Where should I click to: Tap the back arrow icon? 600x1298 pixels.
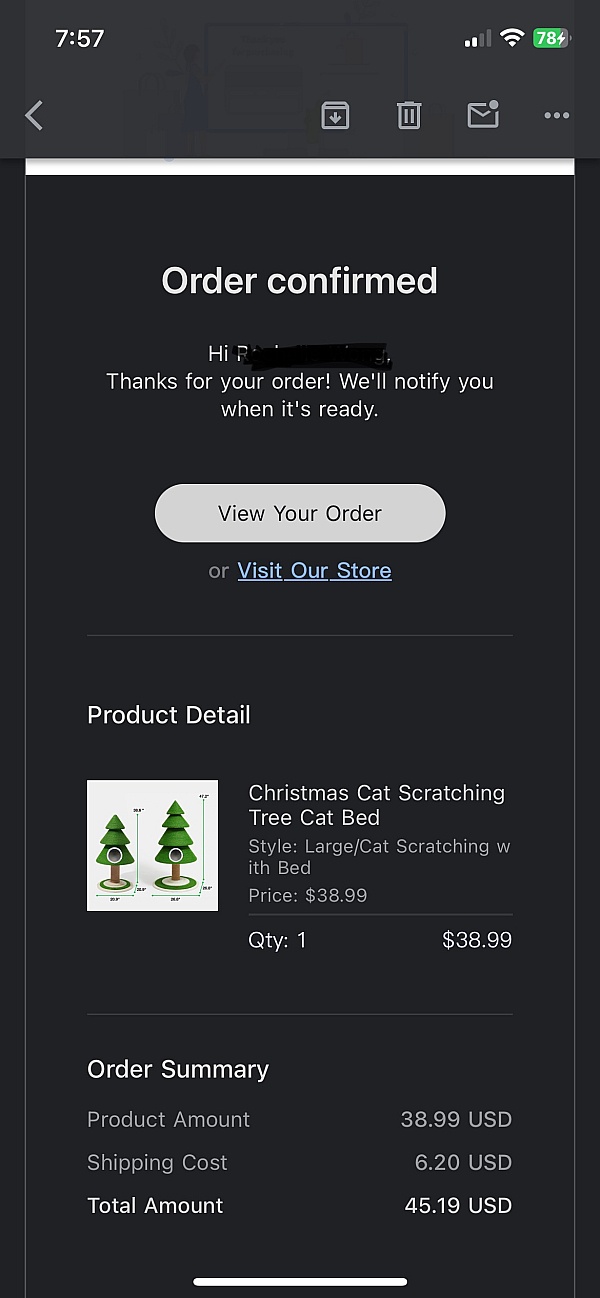(x=34, y=116)
